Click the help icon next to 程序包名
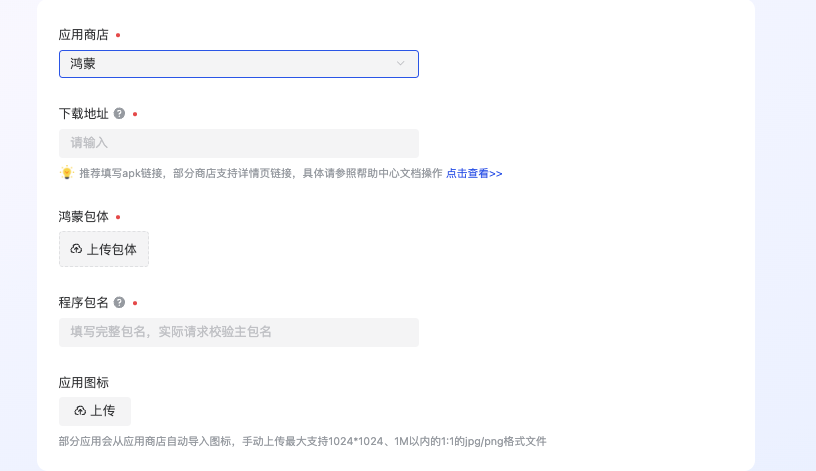816x471 pixels. (x=119, y=302)
